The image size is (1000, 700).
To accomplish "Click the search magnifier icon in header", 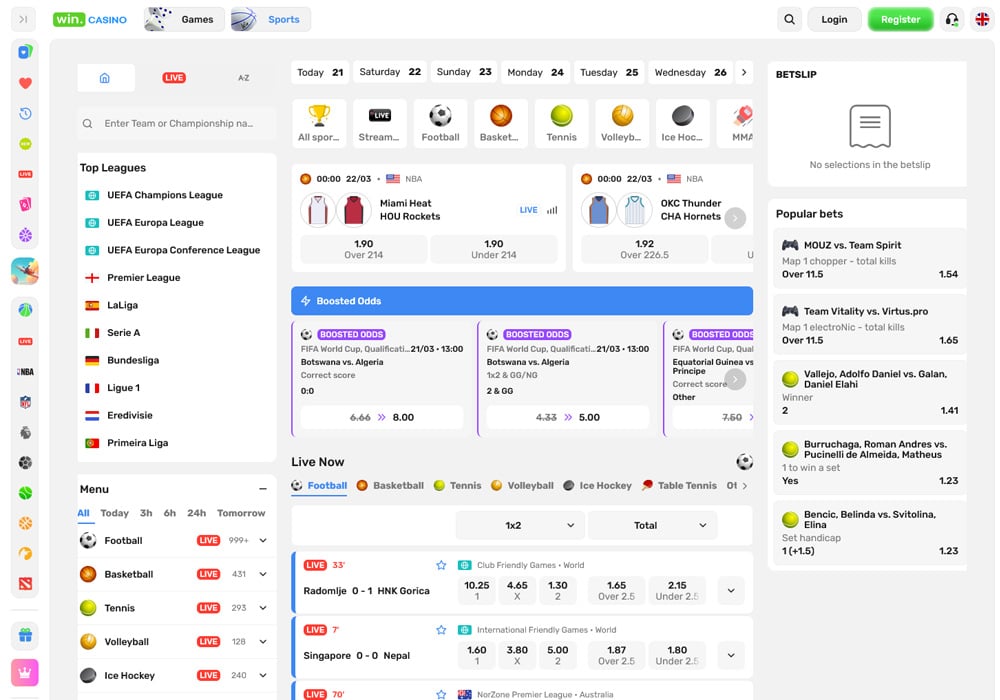I will tap(790, 19).
